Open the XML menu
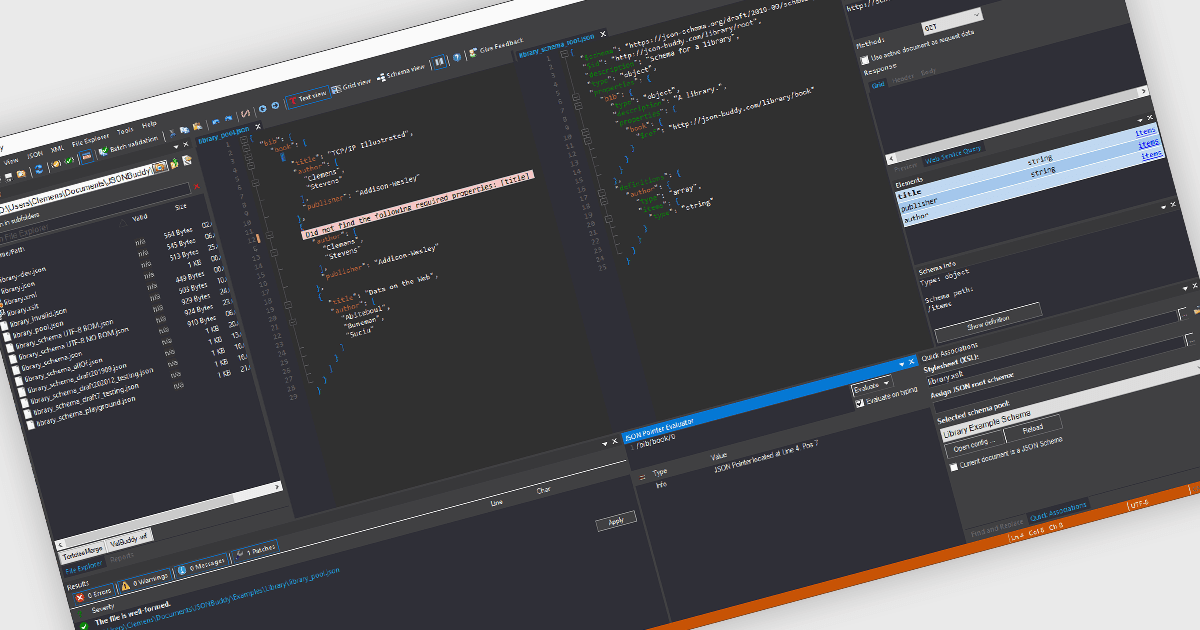The width and height of the screenshot is (1200, 630). point(58,149)
